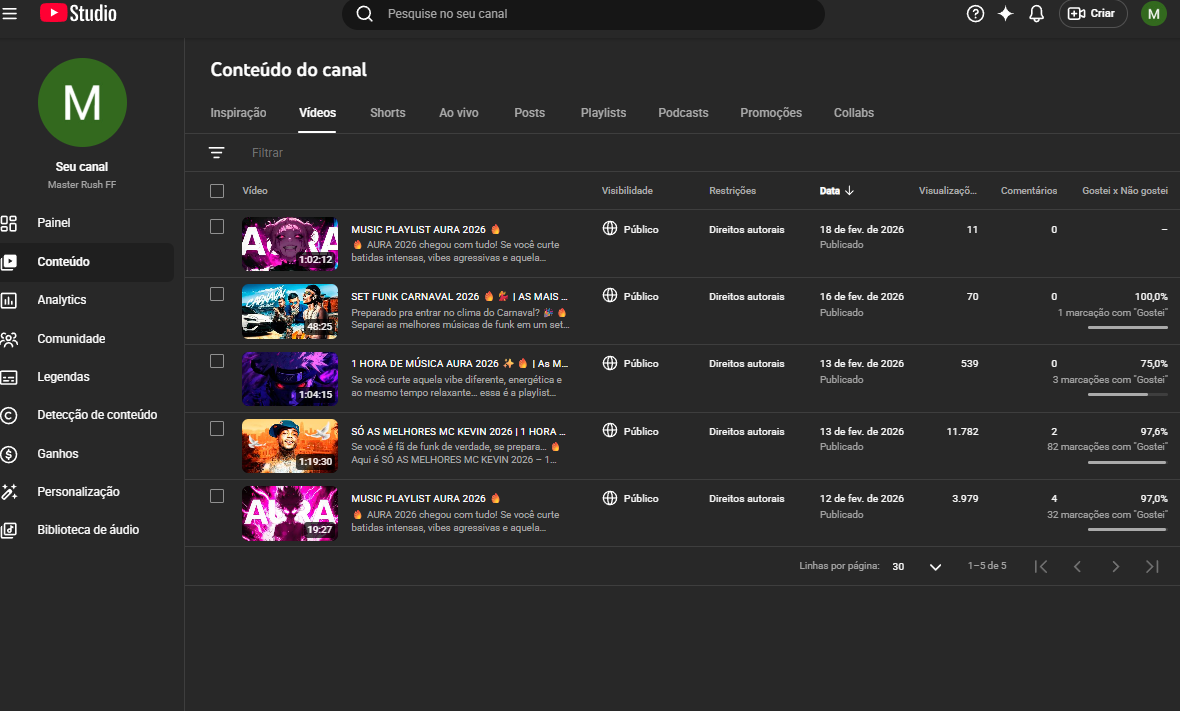Open the hamburger menu icon
This screenshot has width=1180, height=711.
coord(10,14)
